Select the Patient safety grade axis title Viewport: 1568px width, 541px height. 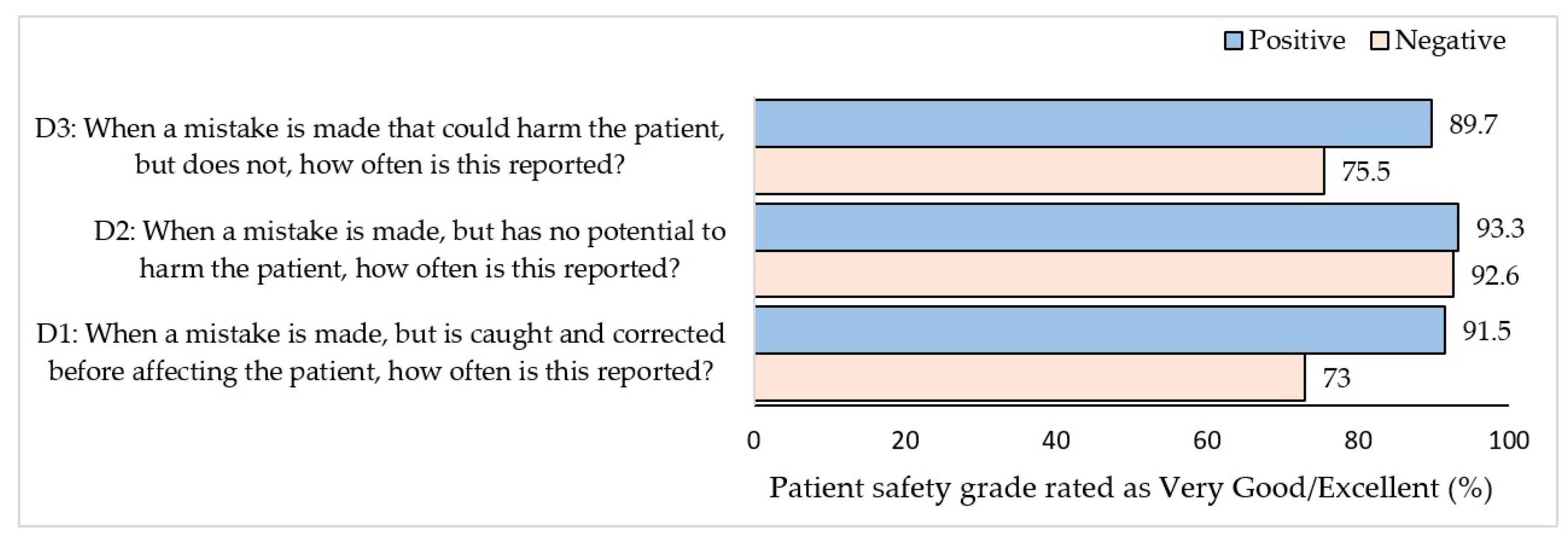1130,488
